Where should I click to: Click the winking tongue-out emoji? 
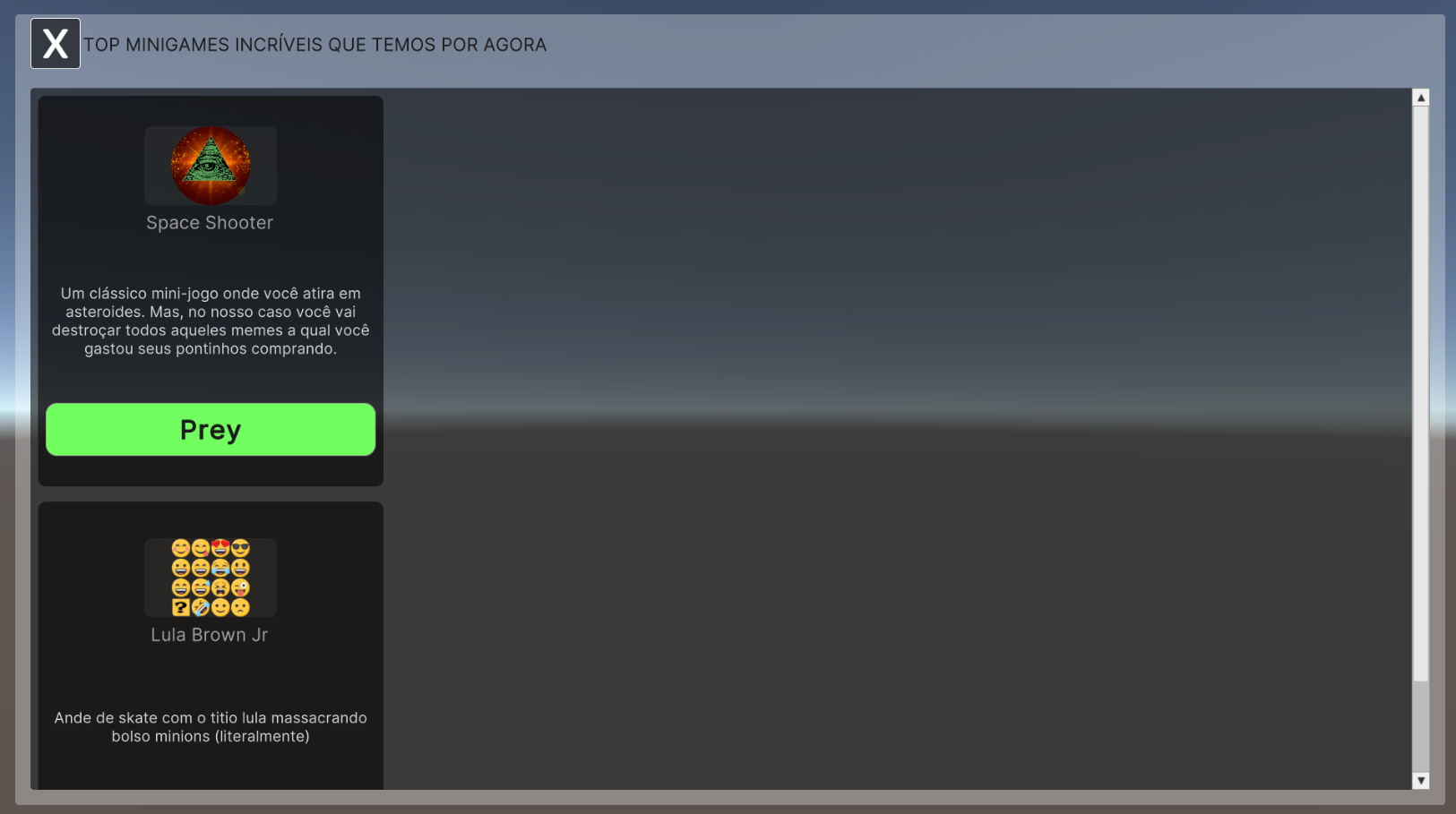tap(240, 588)
